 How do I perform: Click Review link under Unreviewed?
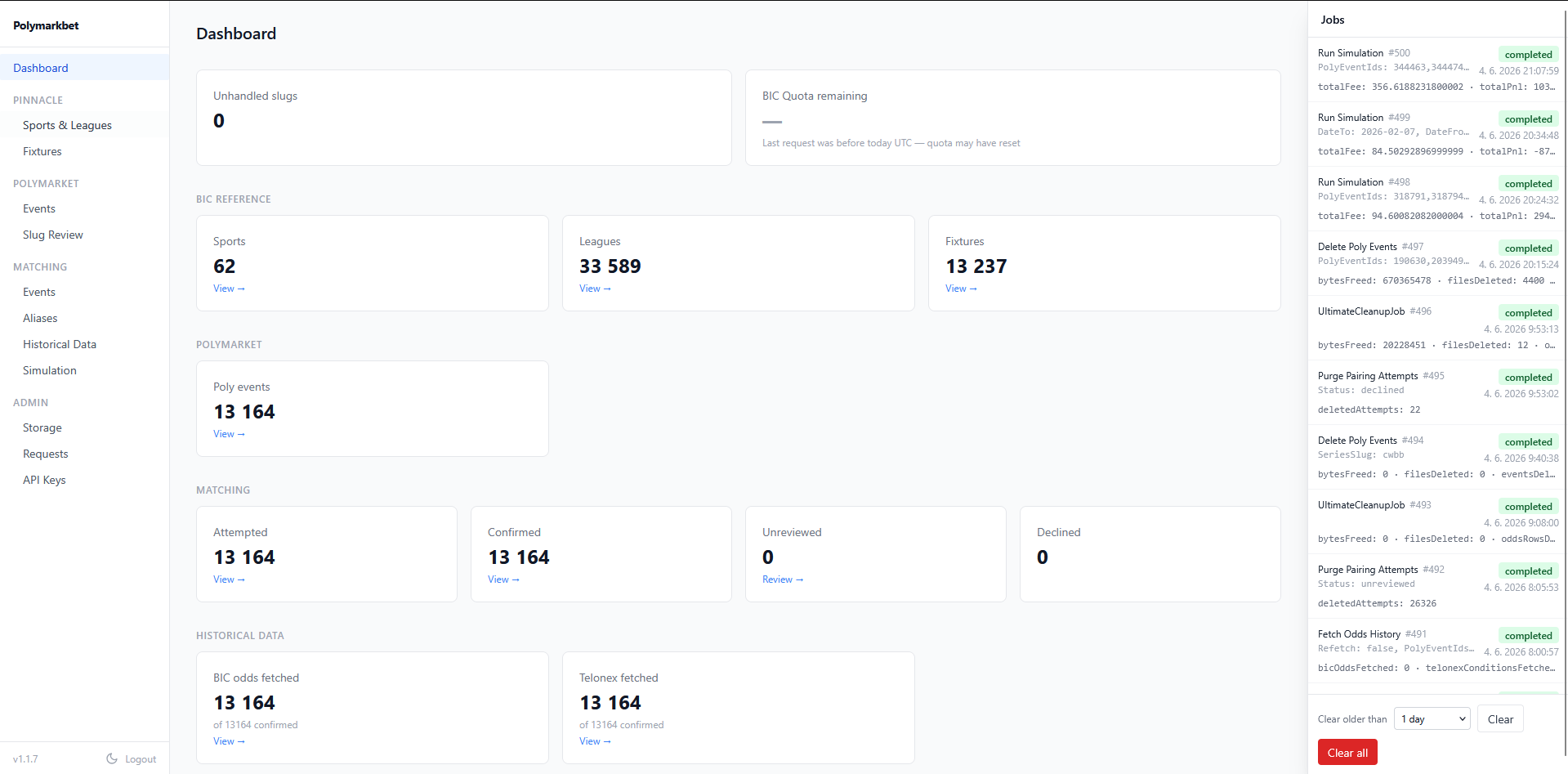[x=783, y=579]
